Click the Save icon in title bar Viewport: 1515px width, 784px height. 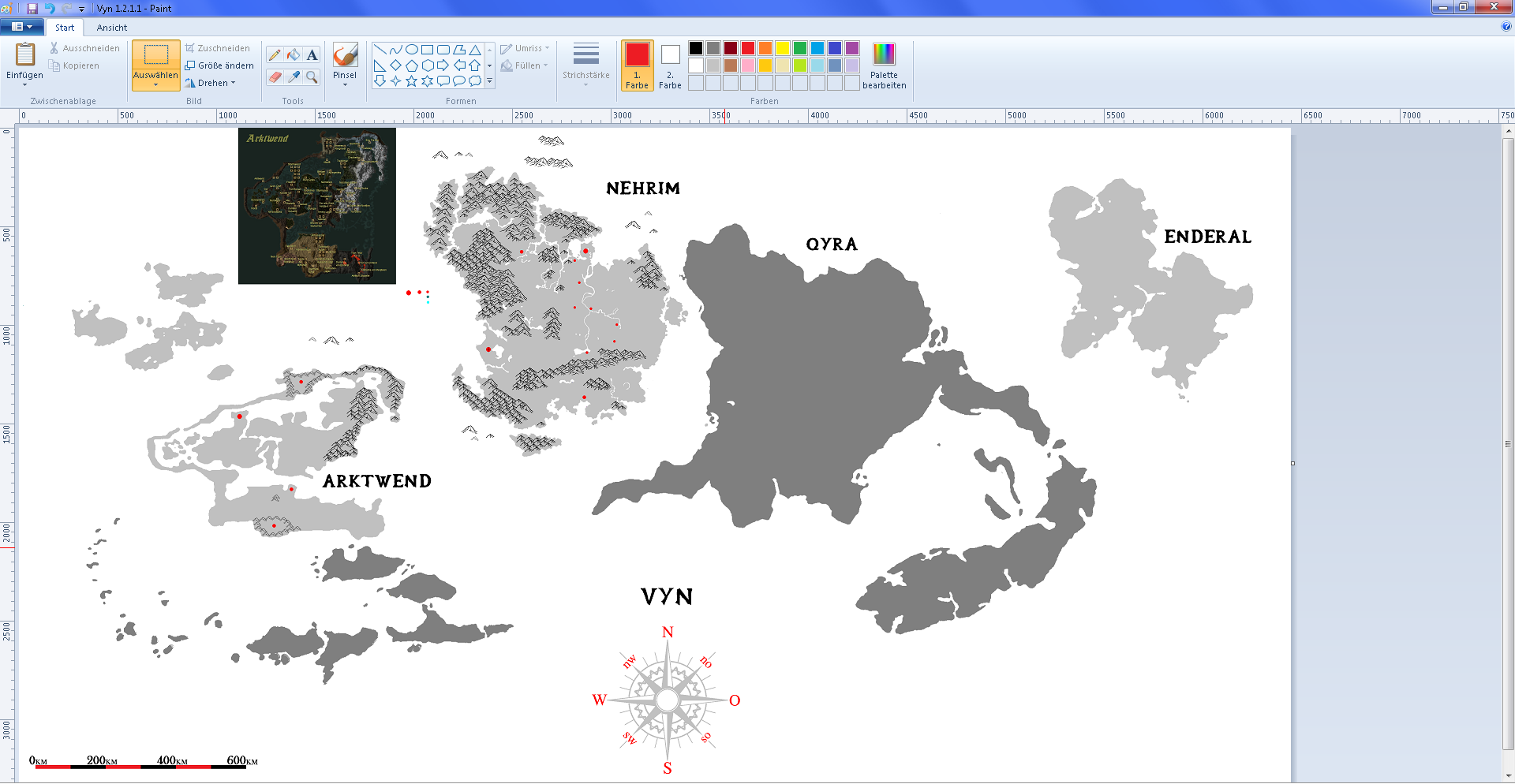32,8
